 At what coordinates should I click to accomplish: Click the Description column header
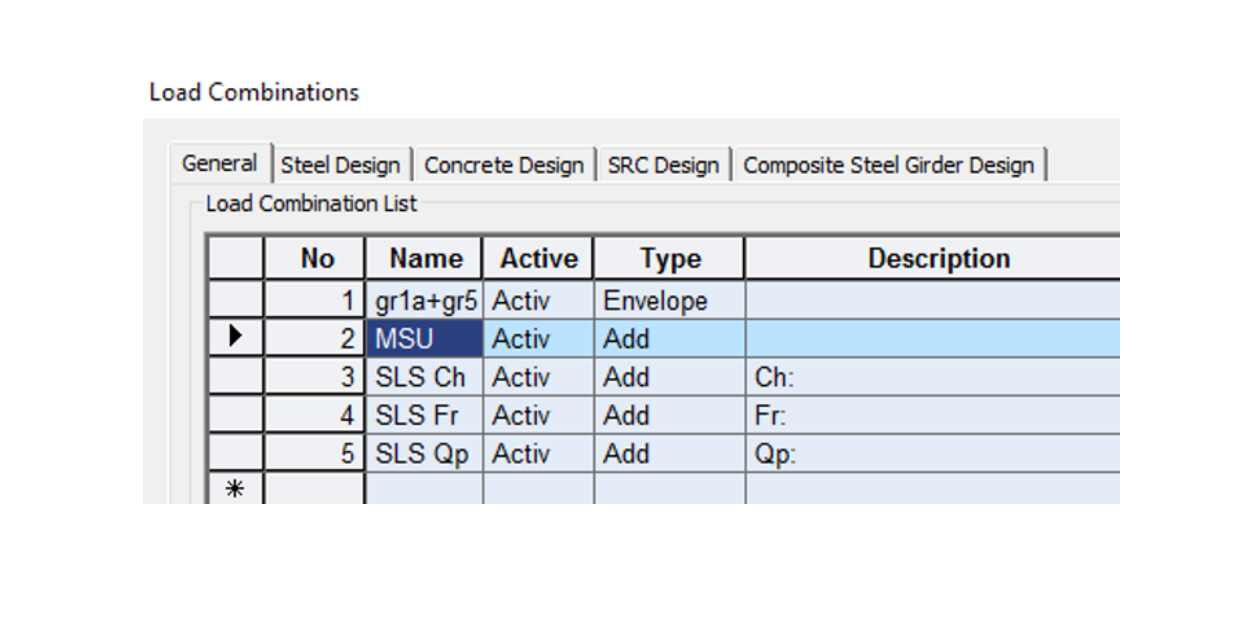(x=938, y=258)
